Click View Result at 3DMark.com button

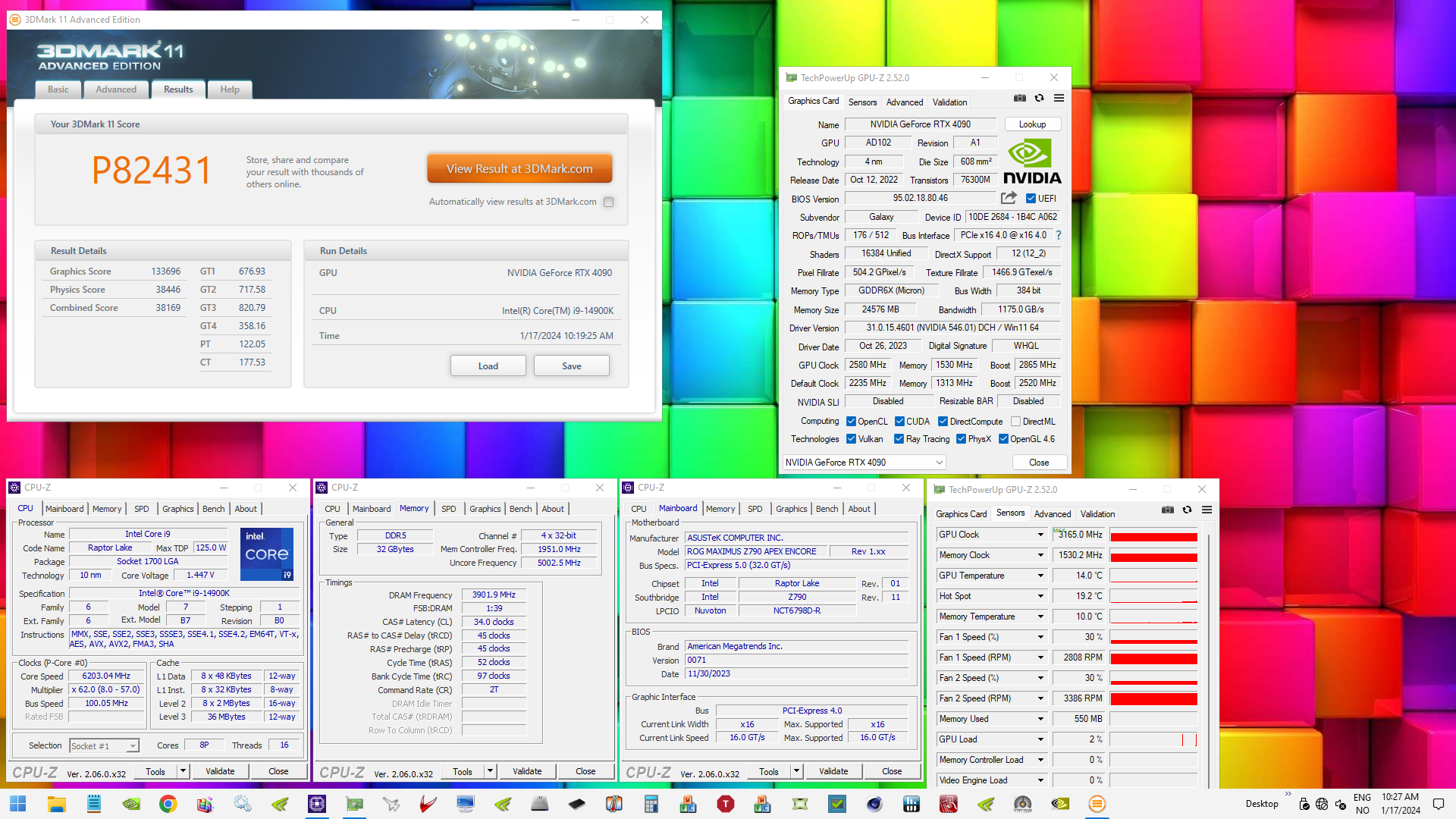(x=519, y=169)
